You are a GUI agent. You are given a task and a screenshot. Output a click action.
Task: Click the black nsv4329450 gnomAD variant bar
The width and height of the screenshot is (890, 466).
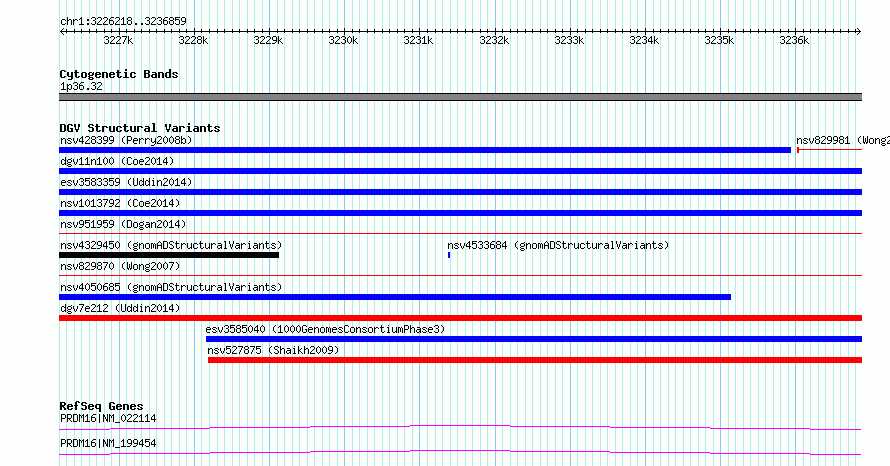169,255
